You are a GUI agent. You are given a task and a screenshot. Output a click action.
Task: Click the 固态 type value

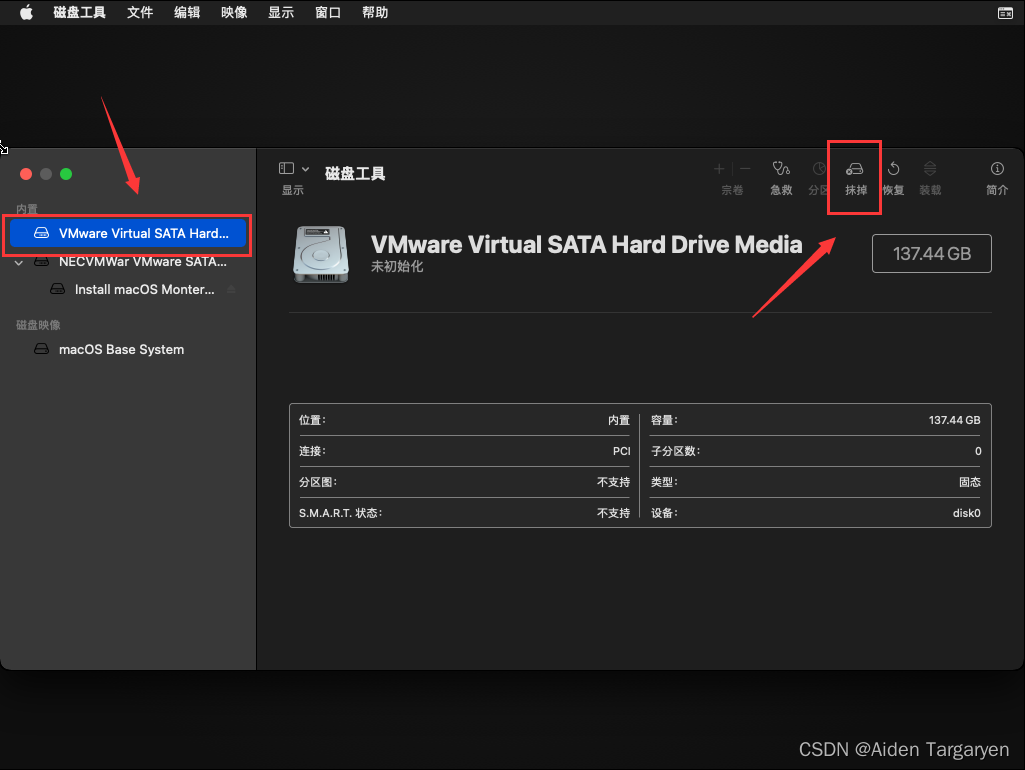(969, 482)
